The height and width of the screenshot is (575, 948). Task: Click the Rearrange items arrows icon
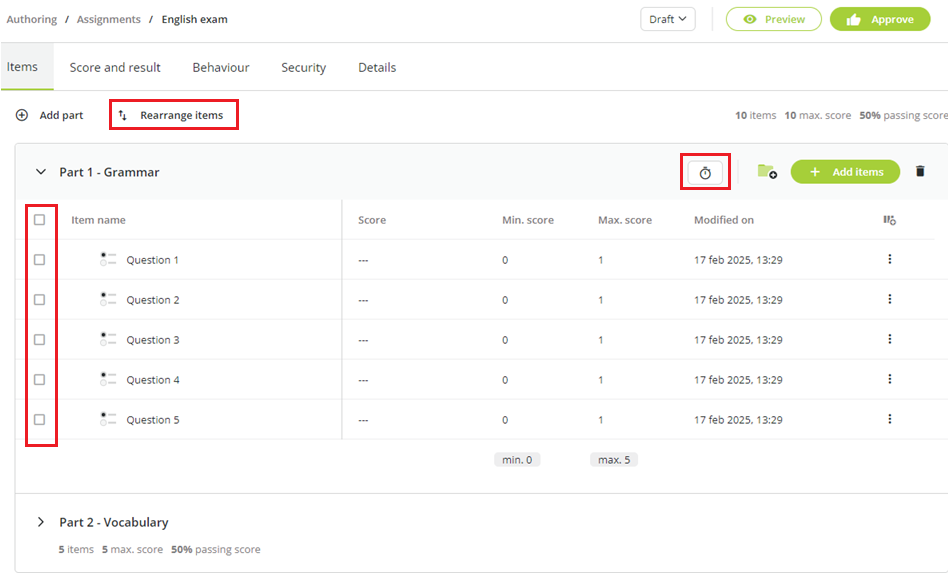point(123,115)
